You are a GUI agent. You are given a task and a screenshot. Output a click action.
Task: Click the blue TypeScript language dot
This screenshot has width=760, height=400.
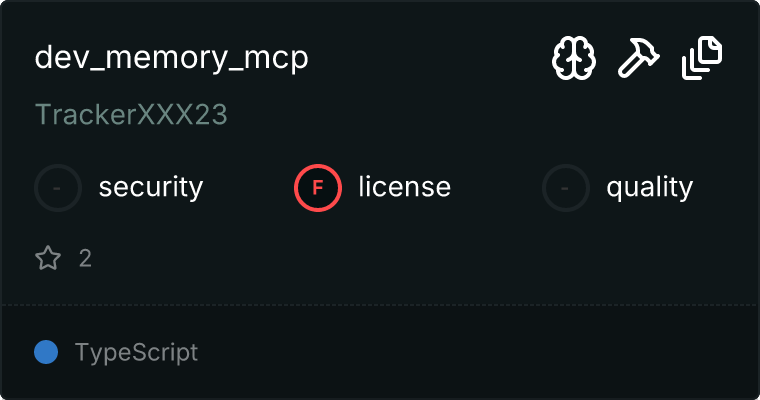[x=46, y=352]
